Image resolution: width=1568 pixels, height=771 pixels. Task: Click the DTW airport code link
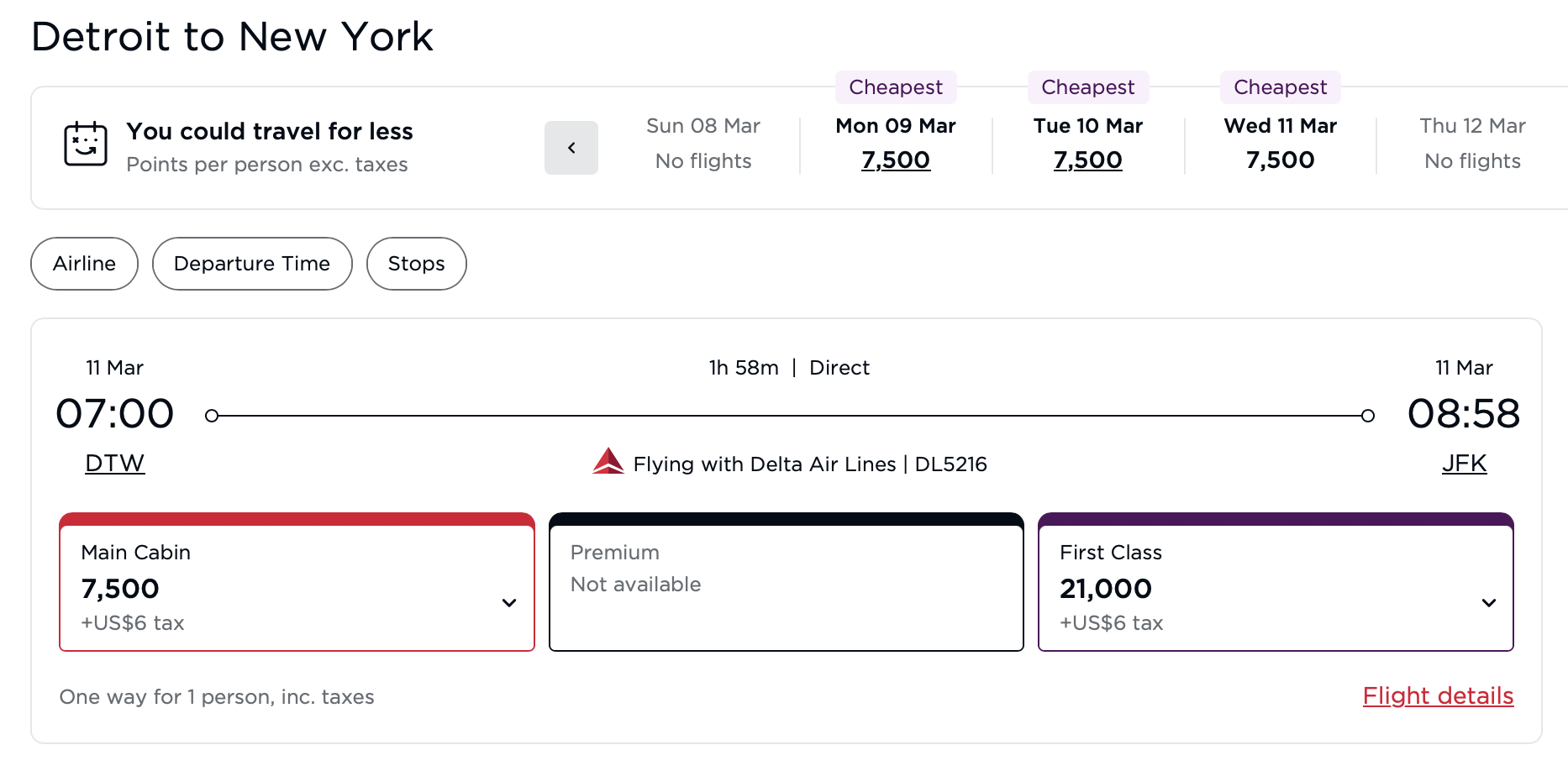point(114,463)
